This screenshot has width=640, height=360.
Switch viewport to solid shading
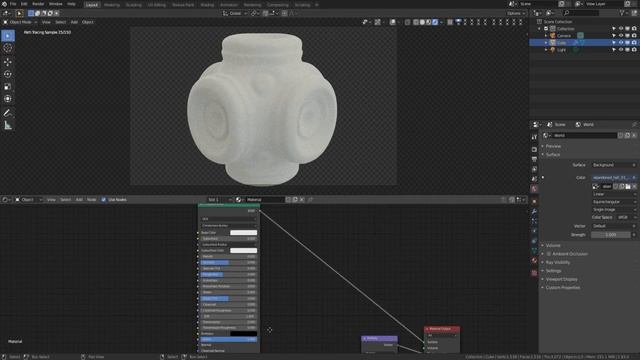coord(422,22)
